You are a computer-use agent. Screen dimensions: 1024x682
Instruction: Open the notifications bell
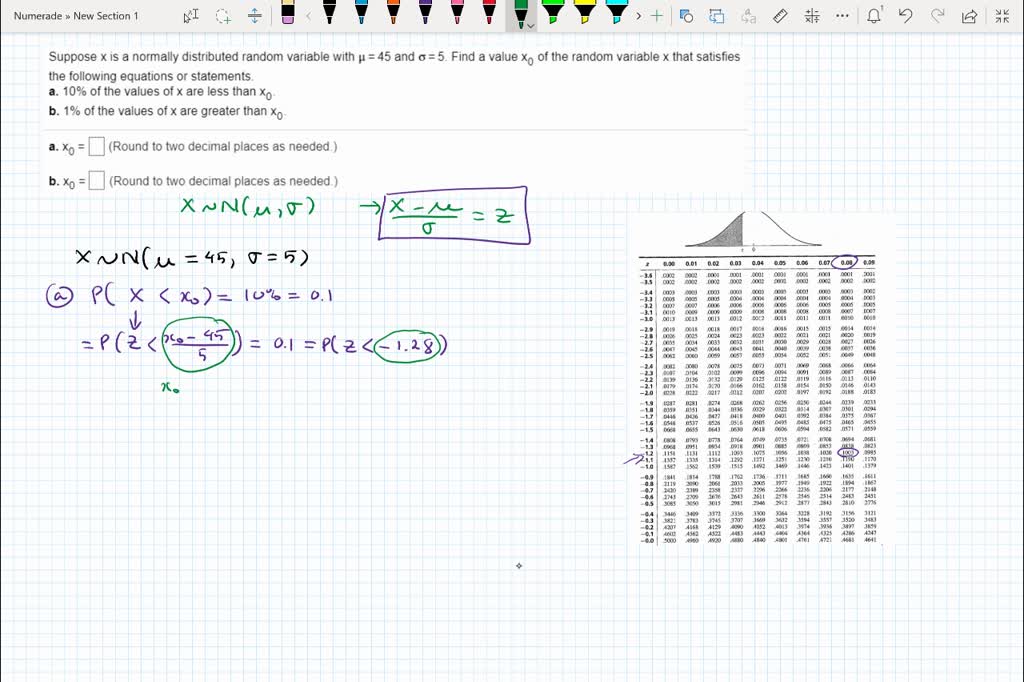(x=875, y=16)
